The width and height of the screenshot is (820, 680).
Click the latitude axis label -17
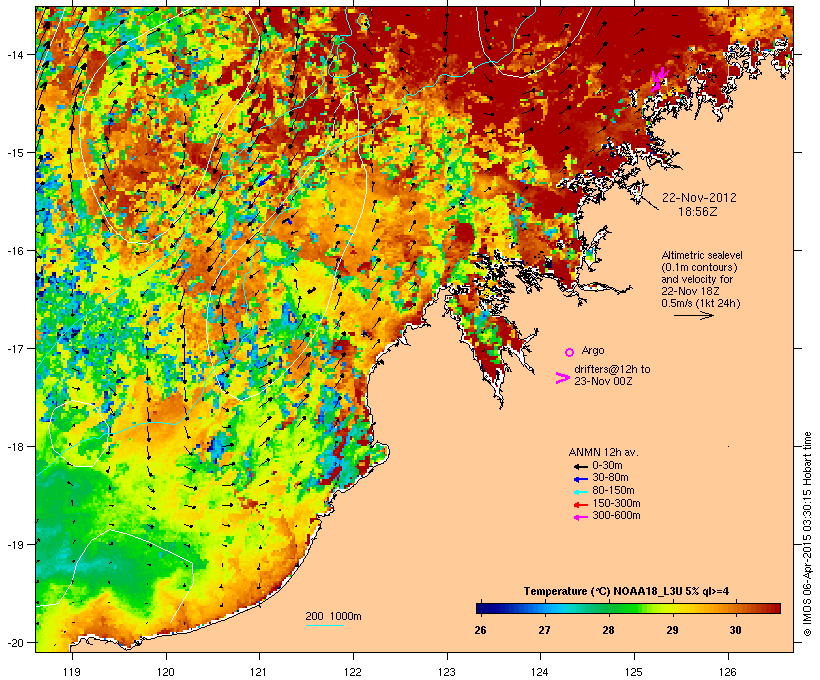14,348
